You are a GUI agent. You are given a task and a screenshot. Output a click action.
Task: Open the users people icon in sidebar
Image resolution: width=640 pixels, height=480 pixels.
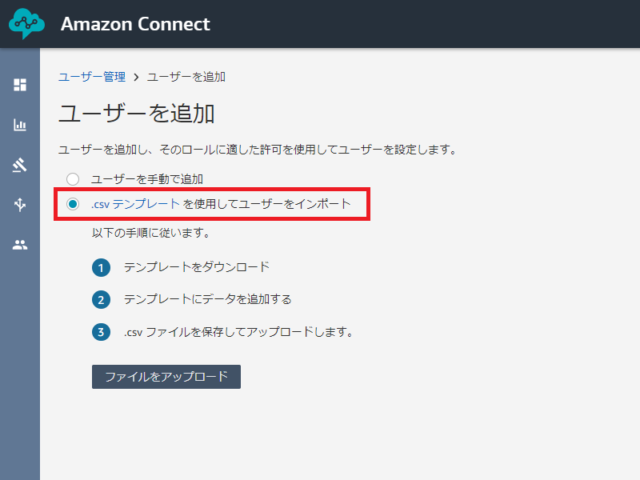(x=20, y=244)
